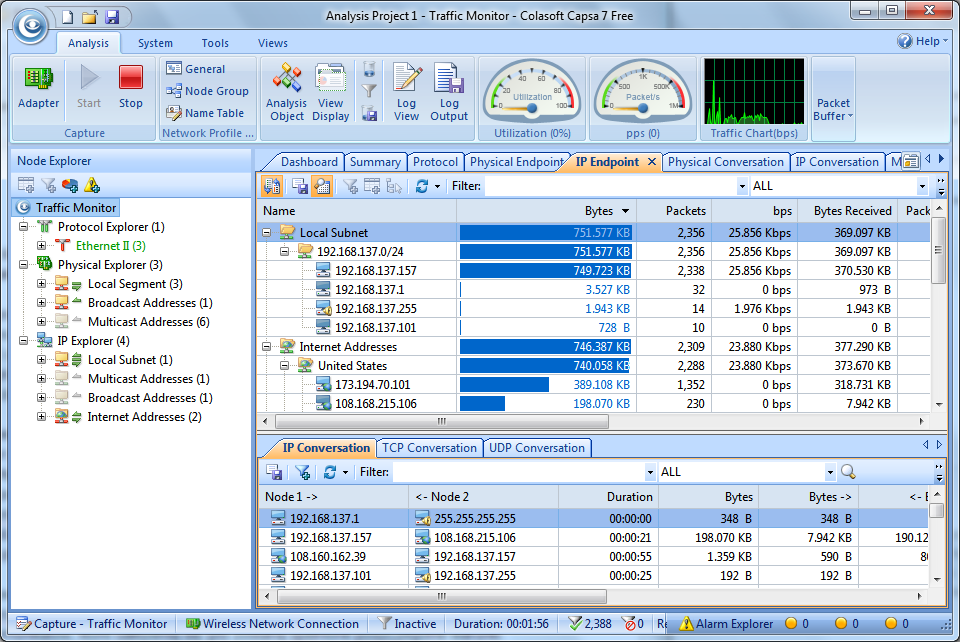
Task: Click the Utilization gauge
Action: [532, 91]
